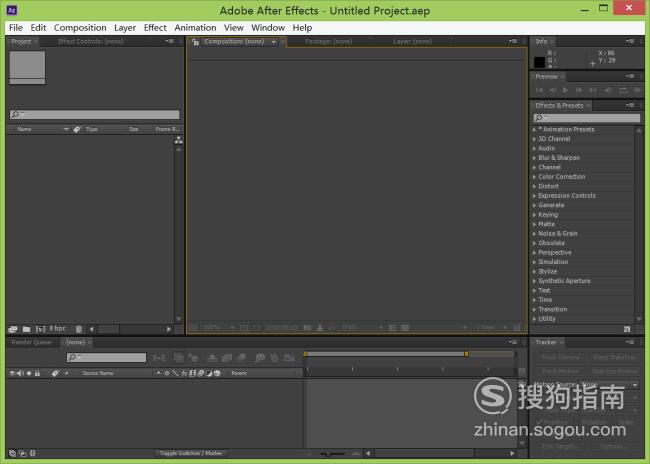Click the timeline panel search field

[x=107, y=357]
